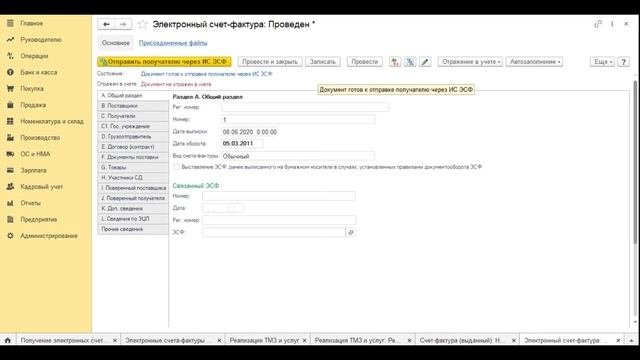Click the Дт/Кт postings toolbar icon
Image resolution: width=640 pixels, height=360 pixels.
[x=395, y=62]
